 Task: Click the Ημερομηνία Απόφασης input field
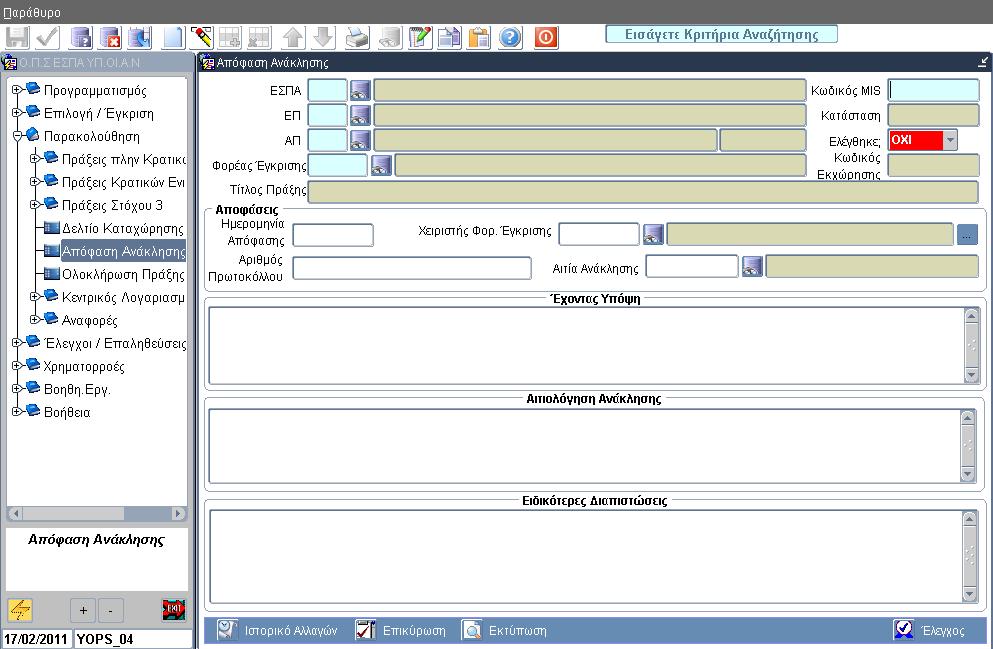point(333,235)
